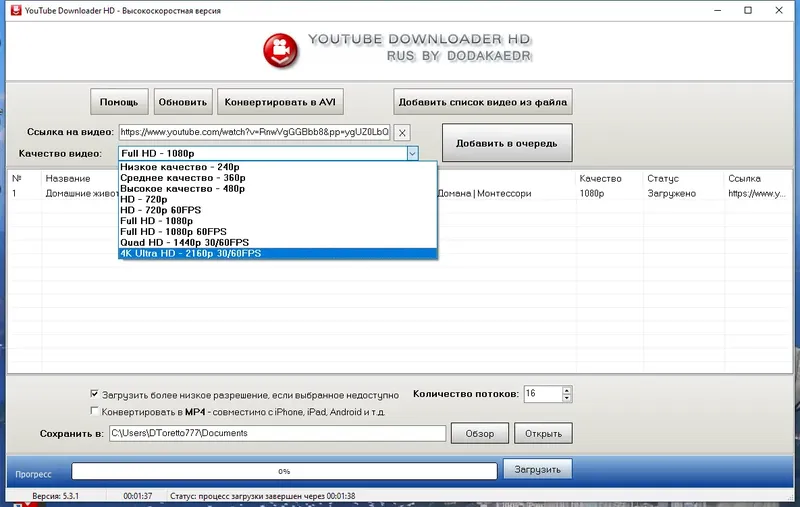Click the Full HD - 1080p combo box field
The image size is (800, 507).
click(262, 153)
